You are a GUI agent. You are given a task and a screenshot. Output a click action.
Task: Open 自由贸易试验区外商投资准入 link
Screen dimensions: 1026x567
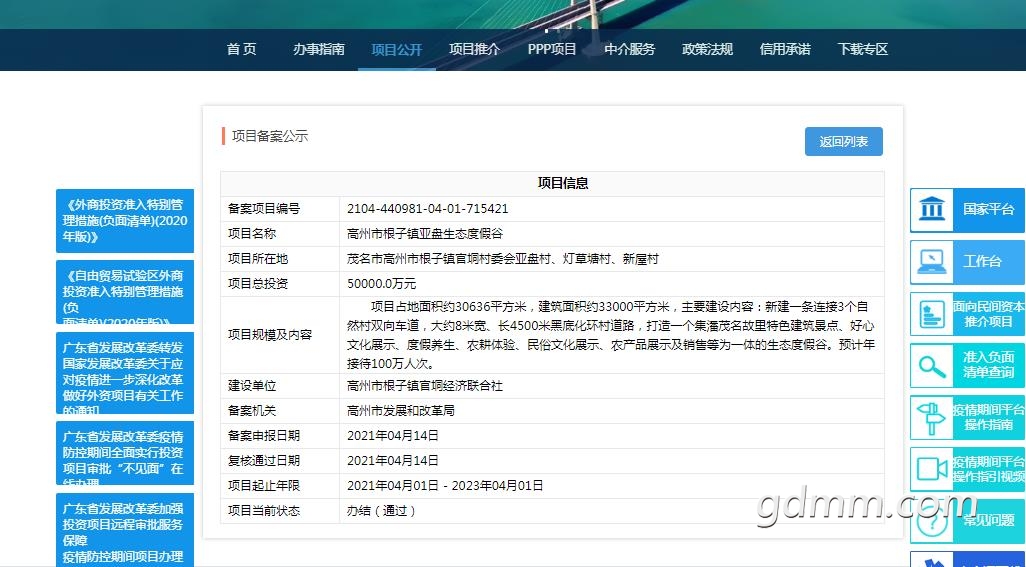(125, 292)
